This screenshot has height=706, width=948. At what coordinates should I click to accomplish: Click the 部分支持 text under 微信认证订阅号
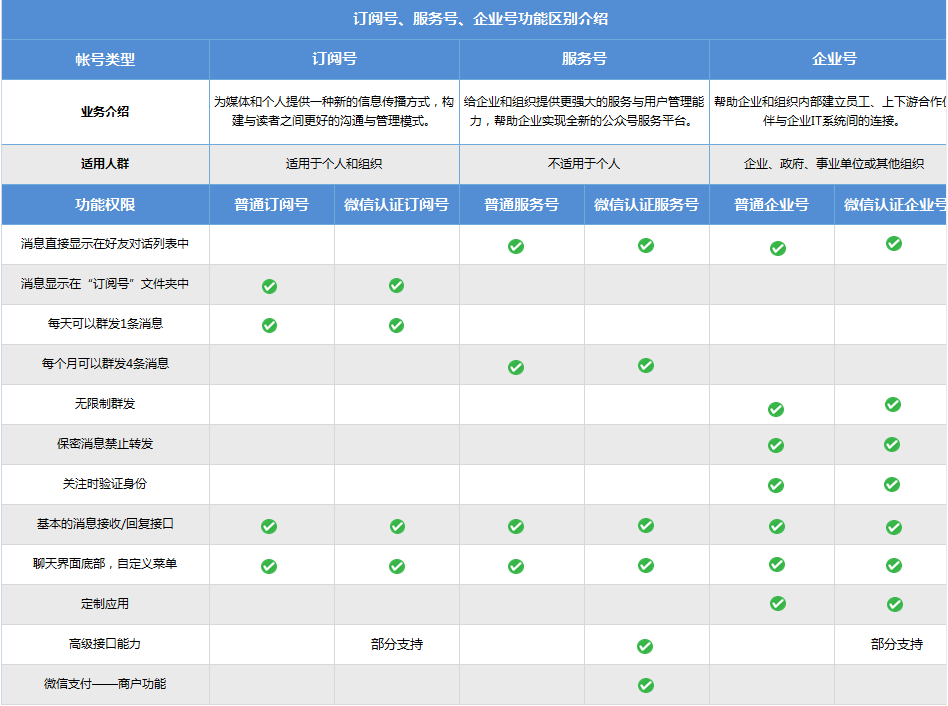coord(396,645)
